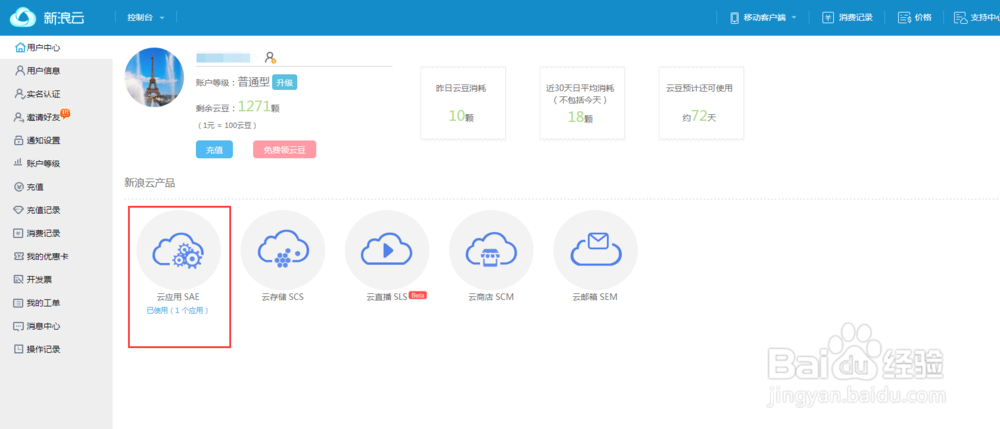The height and width of the screenshot is (429, 1000).
Task: Open 消费记录 link in the header
Action: click(855, 18)
